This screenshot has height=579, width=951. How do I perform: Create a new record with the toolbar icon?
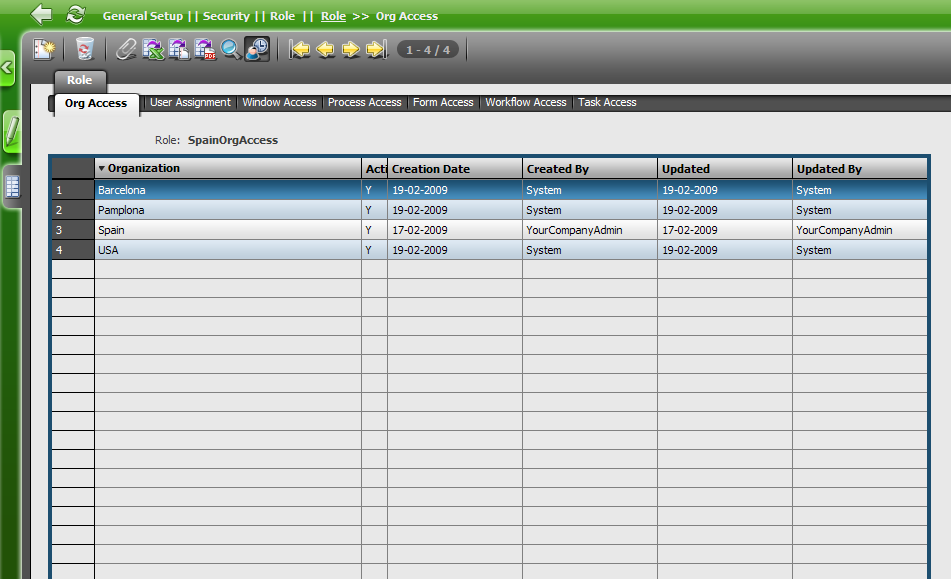point(44,49)
